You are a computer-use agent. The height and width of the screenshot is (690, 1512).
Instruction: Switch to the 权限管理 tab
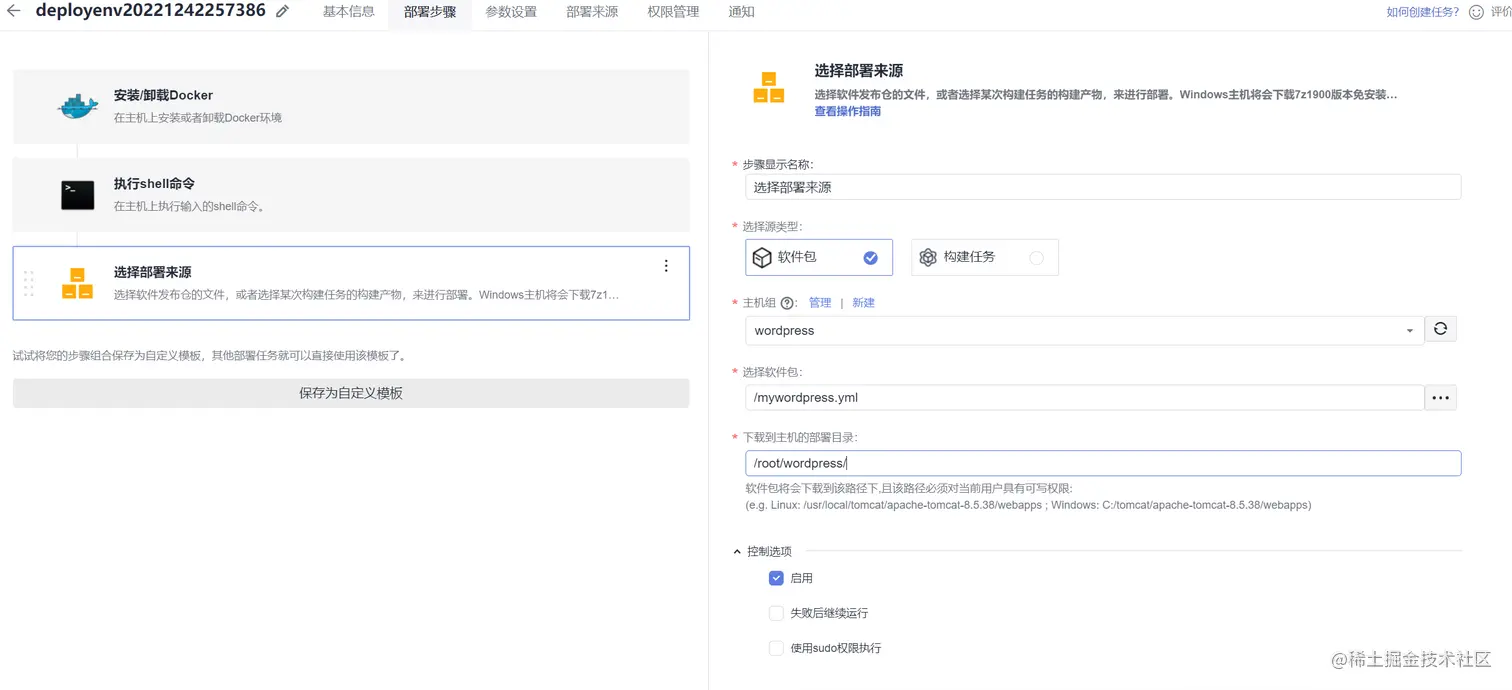click(673, 12)
